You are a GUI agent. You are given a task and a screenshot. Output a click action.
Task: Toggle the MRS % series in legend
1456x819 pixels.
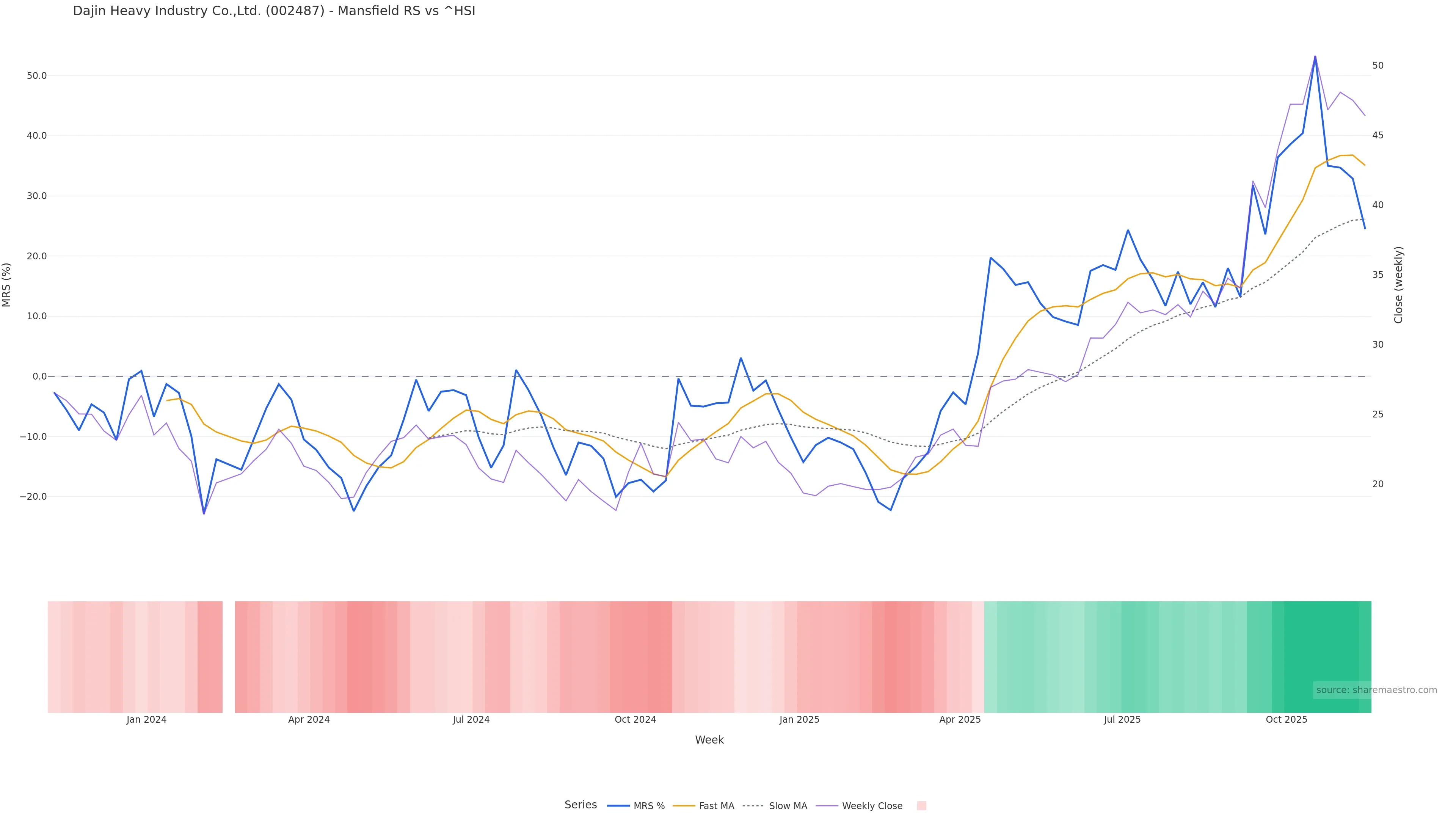click(637, 806)
